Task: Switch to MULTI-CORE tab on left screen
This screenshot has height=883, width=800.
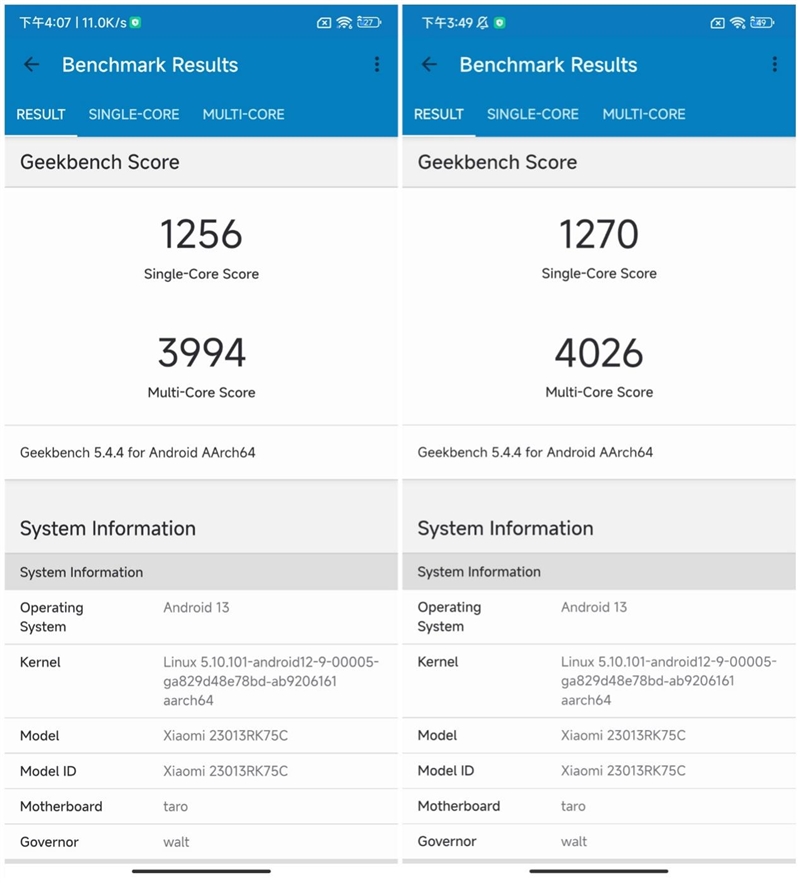Action: 243,114
